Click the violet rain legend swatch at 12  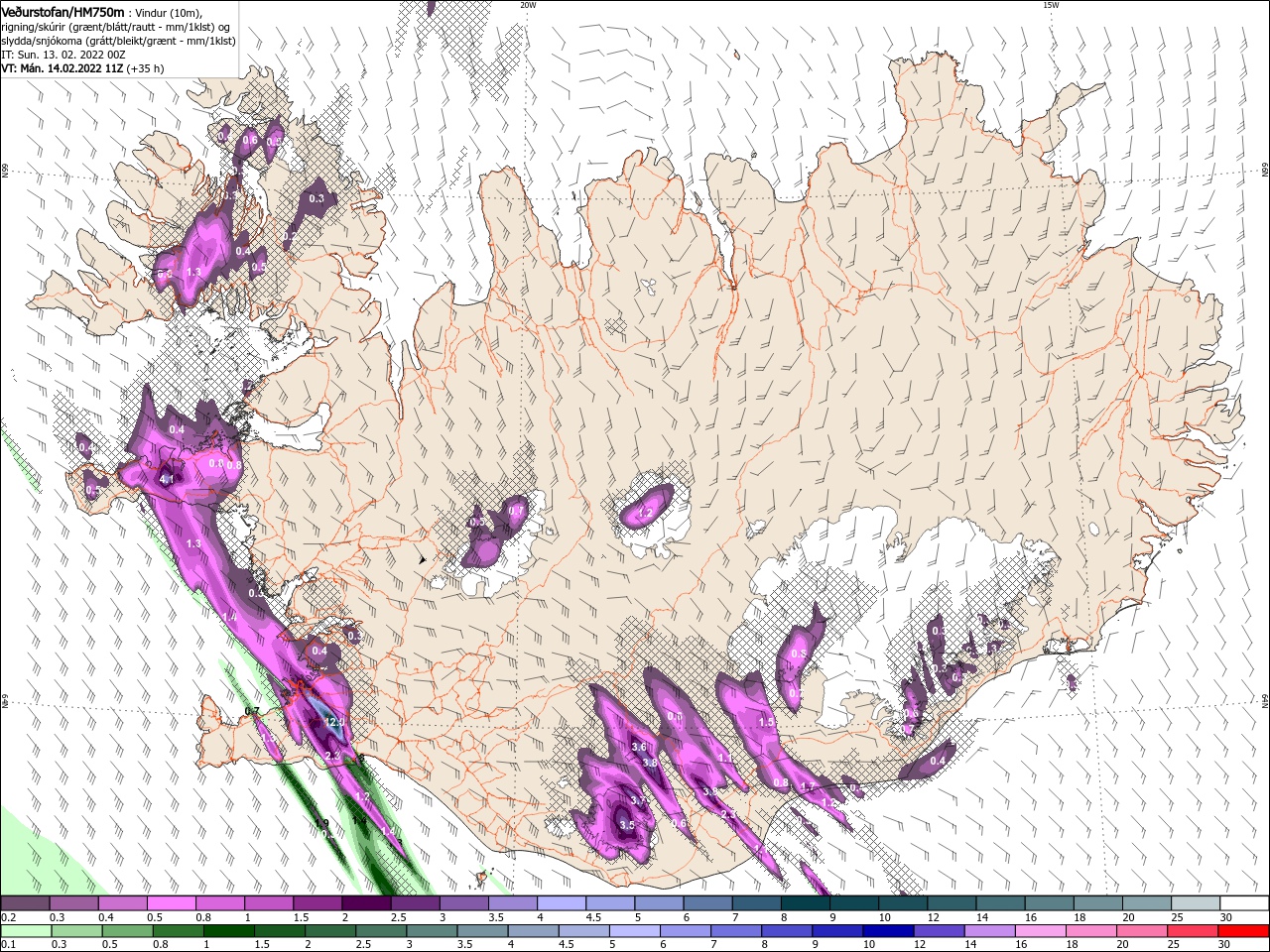tap(939, 931)
